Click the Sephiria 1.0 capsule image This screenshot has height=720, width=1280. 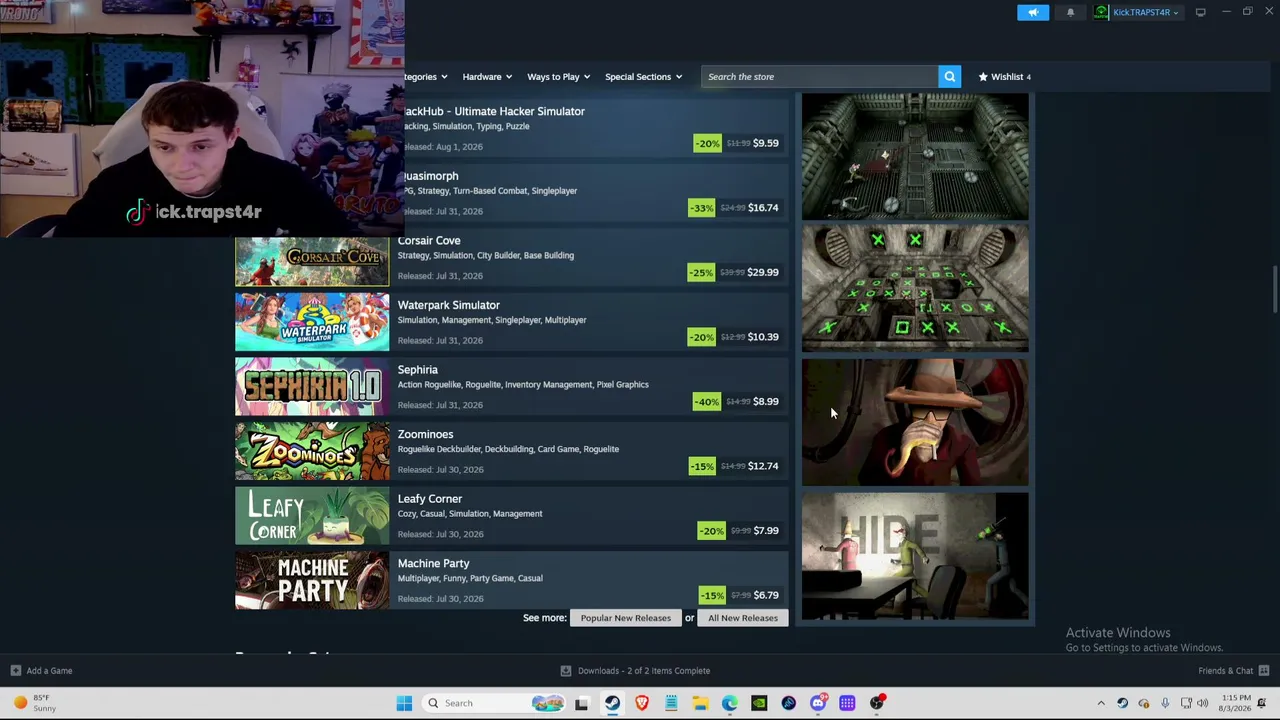[x=312, y=387]
